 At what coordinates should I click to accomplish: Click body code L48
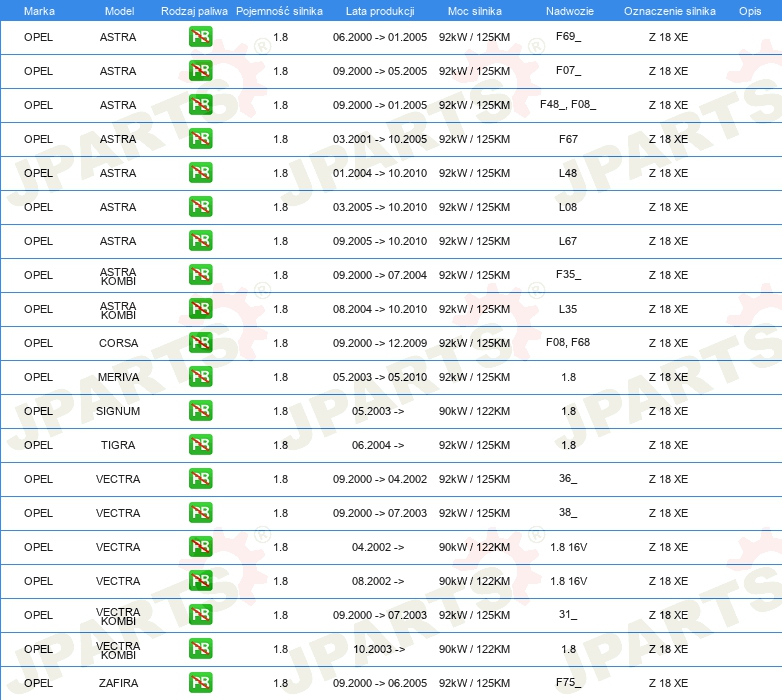coord(568,173)
